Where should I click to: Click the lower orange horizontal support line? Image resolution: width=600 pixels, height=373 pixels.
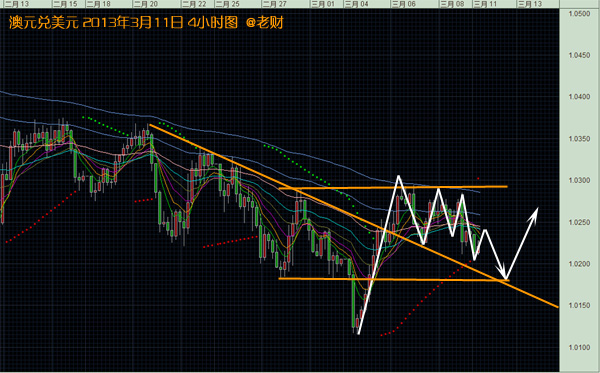[394, 280]
